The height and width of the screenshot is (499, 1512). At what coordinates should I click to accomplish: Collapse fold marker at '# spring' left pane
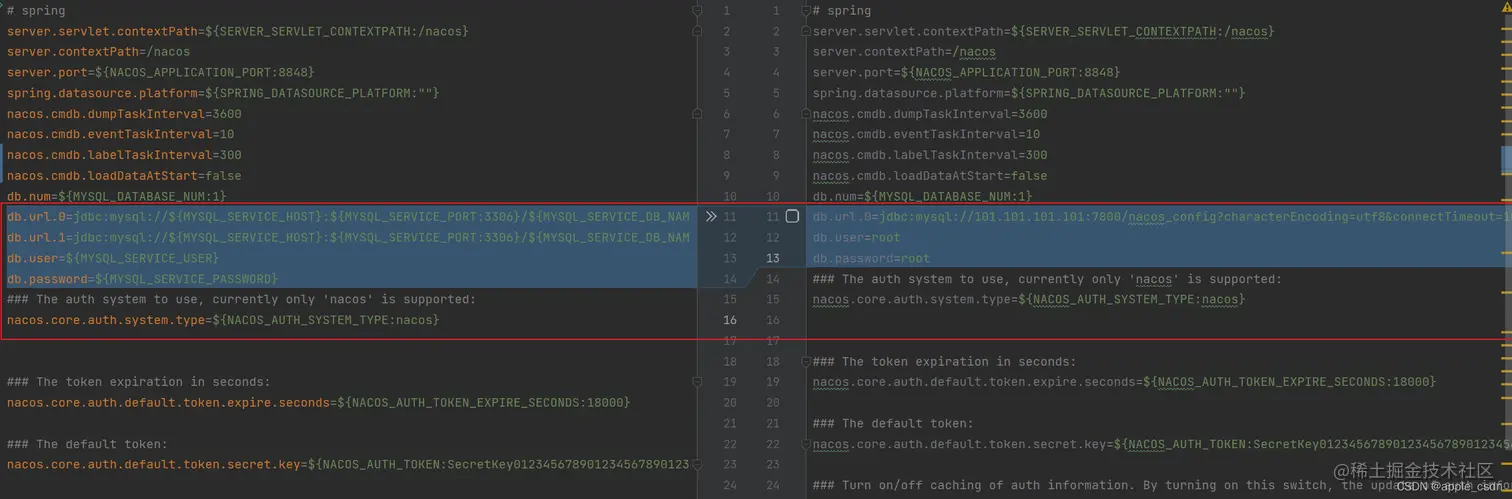coord(697,10)
